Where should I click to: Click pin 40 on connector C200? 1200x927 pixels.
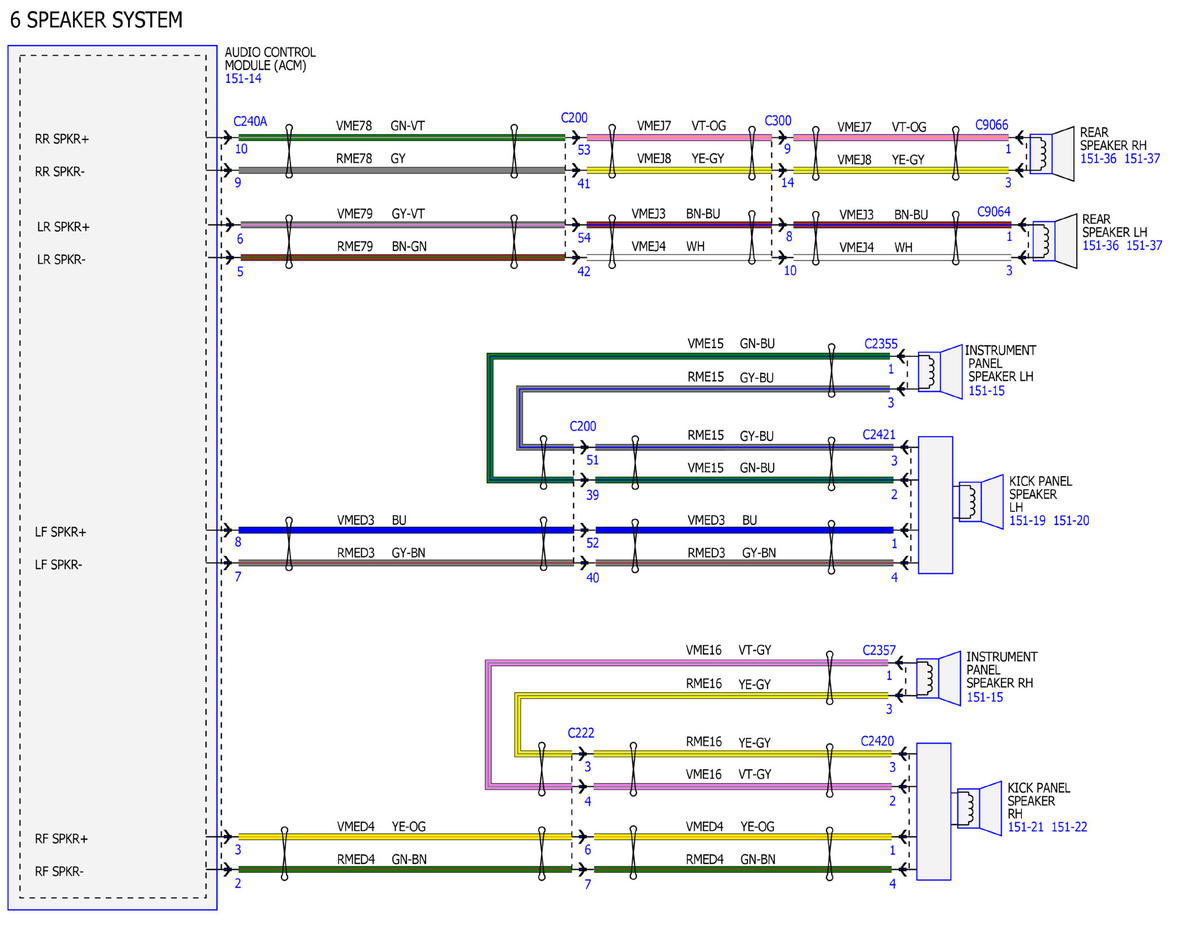coord(593,577)
